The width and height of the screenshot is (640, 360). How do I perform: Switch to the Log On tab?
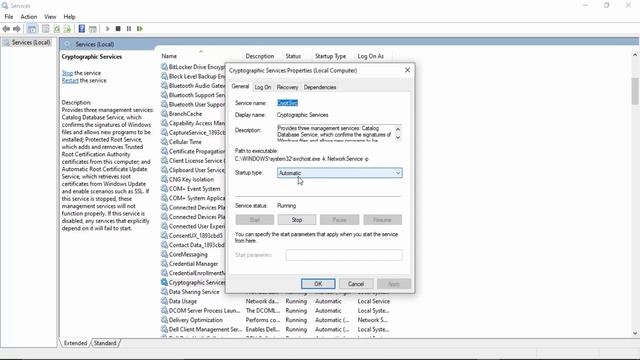tap(262, 87)
